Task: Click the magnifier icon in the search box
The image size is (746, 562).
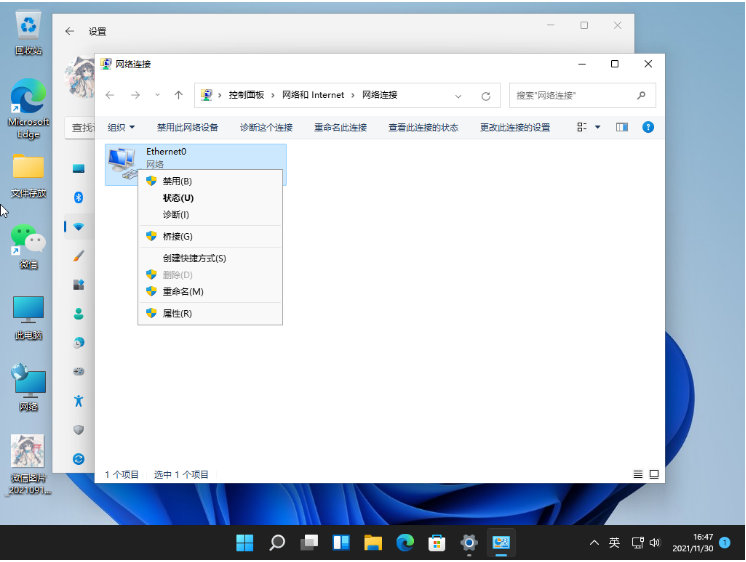Action: click(641, 95)
